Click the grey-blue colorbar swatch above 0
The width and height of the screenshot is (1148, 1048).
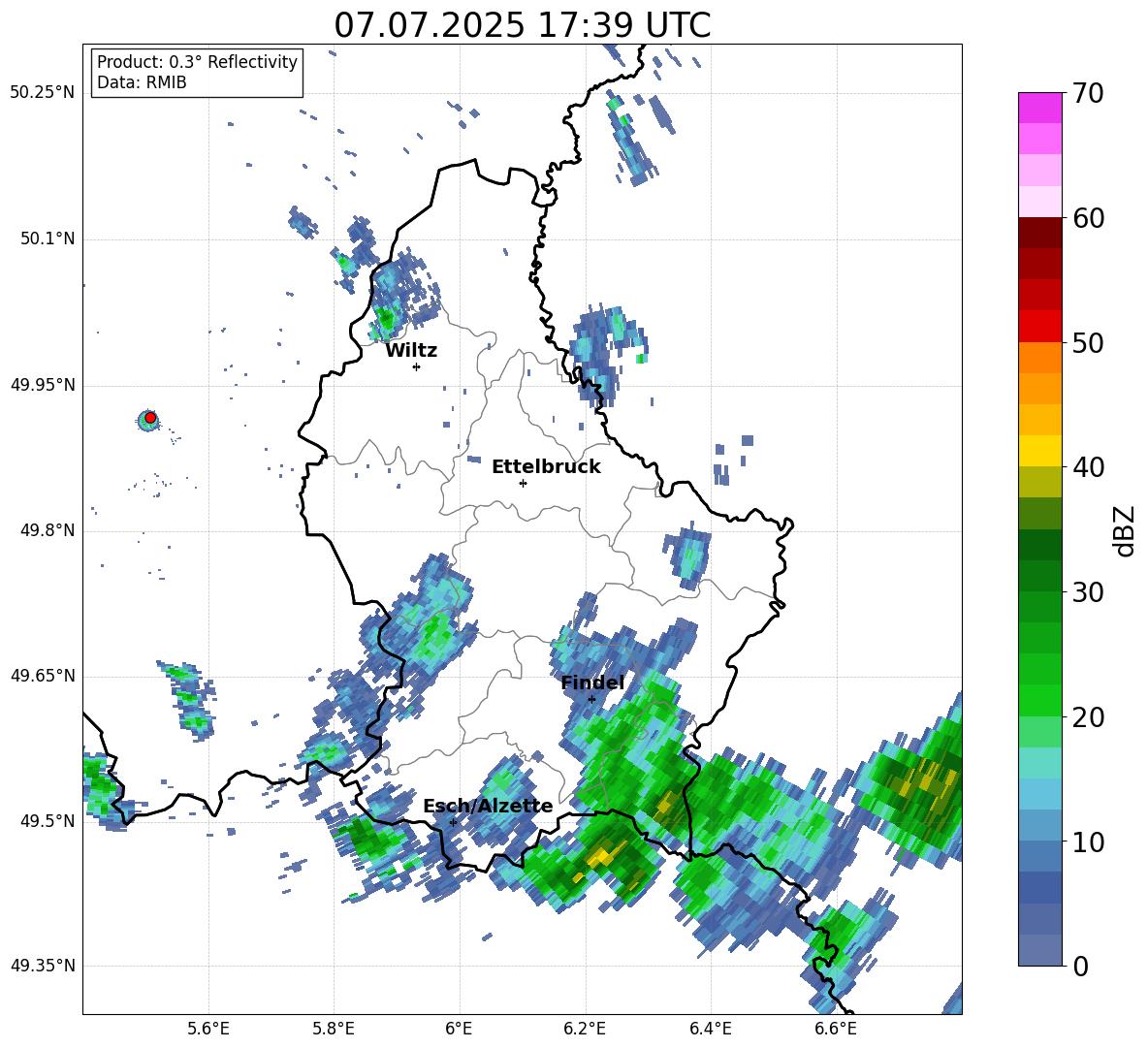tap(1039, 950)
